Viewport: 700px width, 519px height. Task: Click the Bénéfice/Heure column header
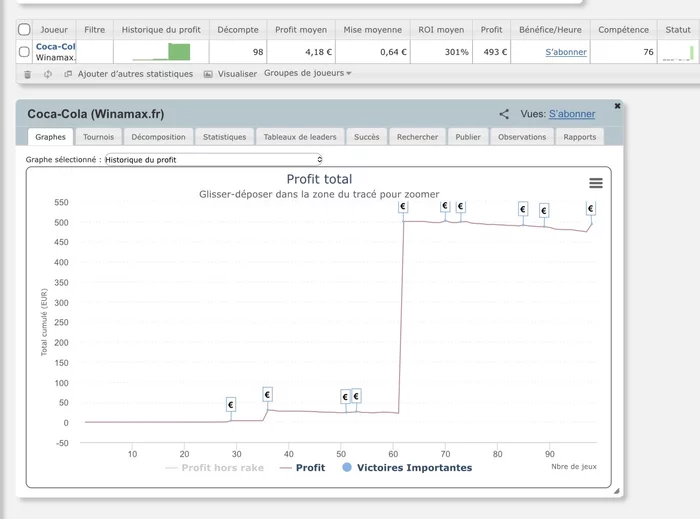(x=550, y=30)
